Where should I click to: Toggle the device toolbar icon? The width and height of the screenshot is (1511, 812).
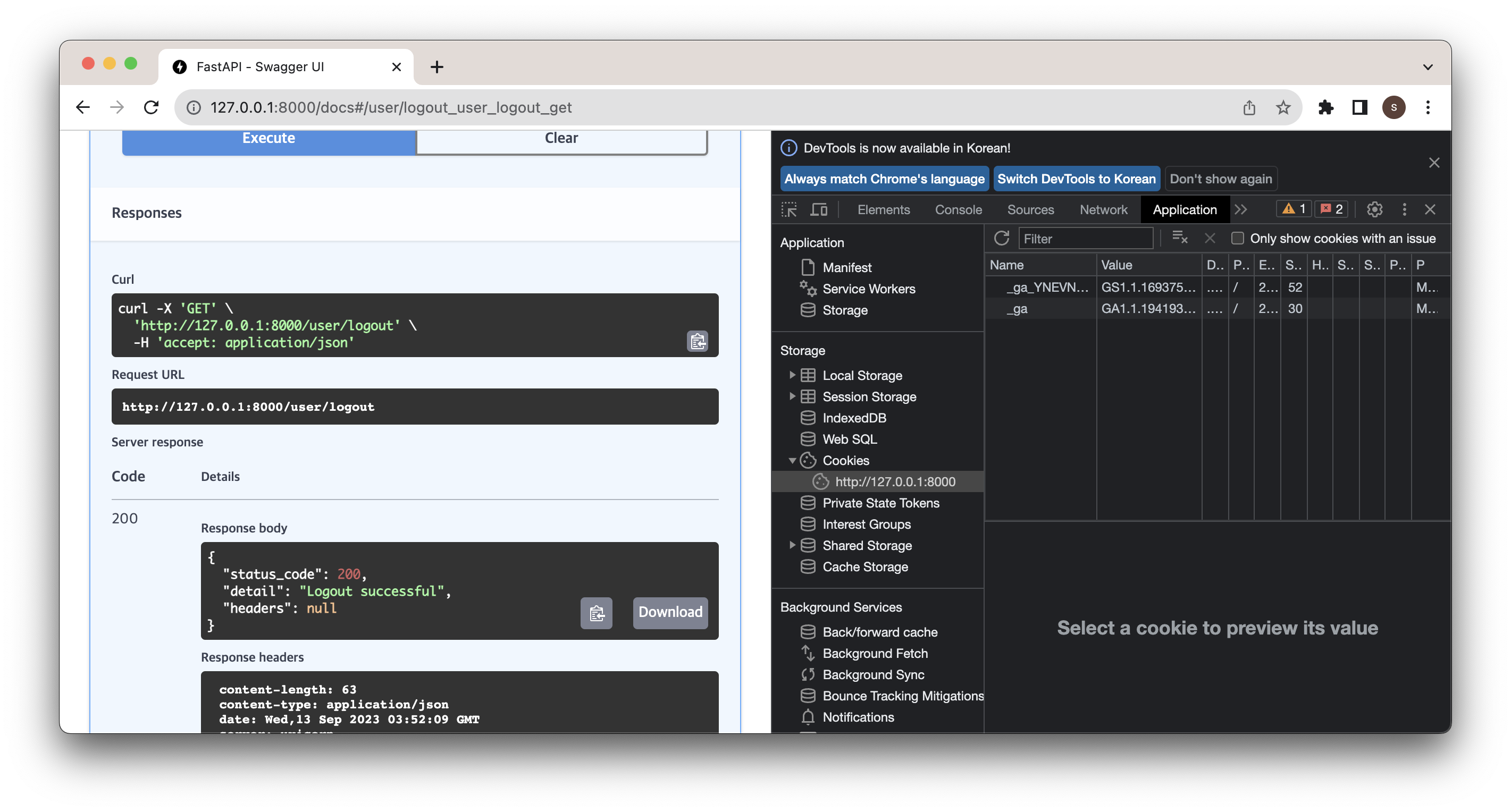[x=818, y=209]
